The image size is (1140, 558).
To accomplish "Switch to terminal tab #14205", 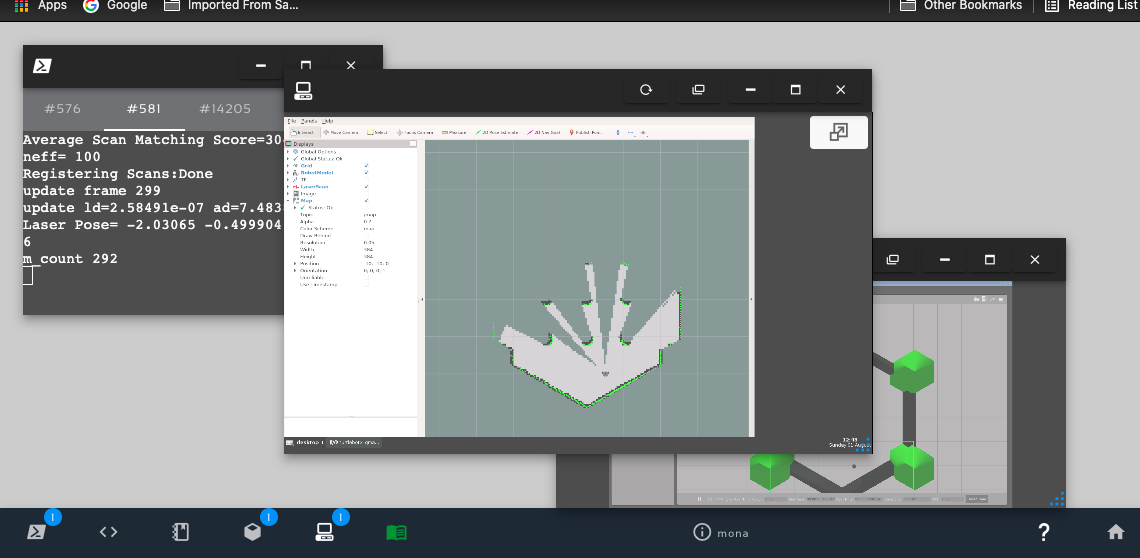I will [225, 109].
